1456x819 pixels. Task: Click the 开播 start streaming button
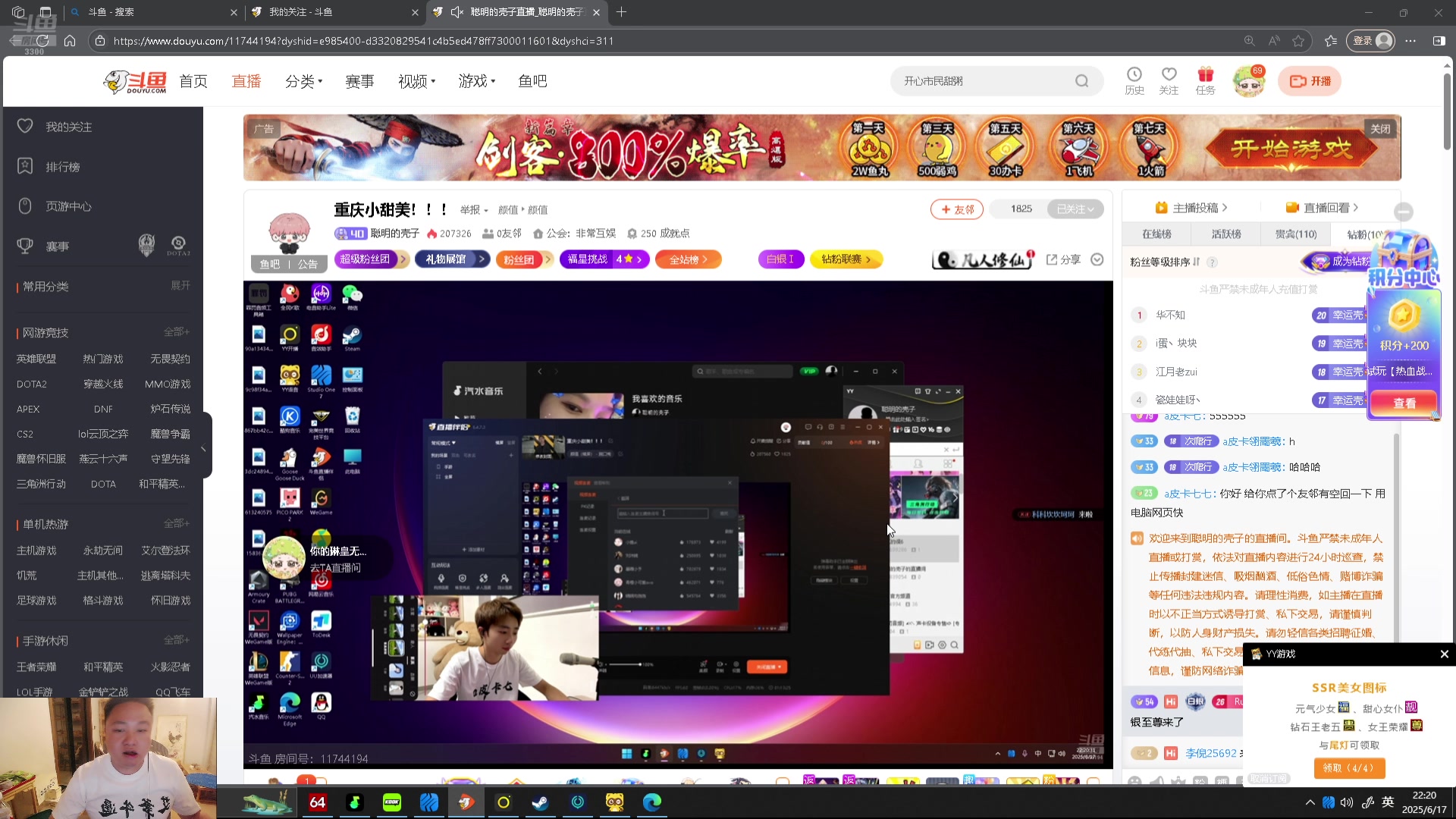(x=1310, y=81)
